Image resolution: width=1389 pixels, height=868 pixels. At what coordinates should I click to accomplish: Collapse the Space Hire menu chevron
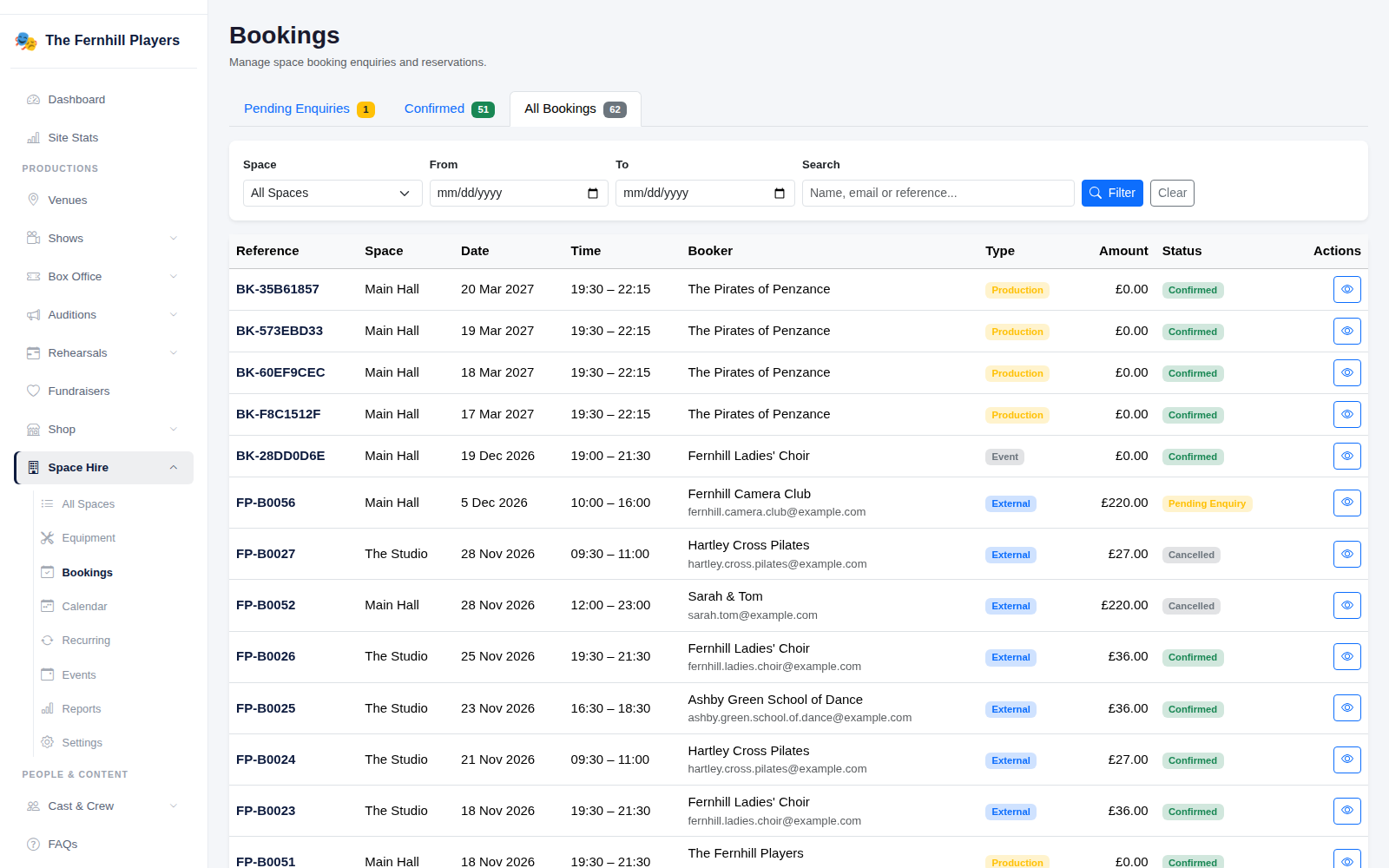pos(174,468)
